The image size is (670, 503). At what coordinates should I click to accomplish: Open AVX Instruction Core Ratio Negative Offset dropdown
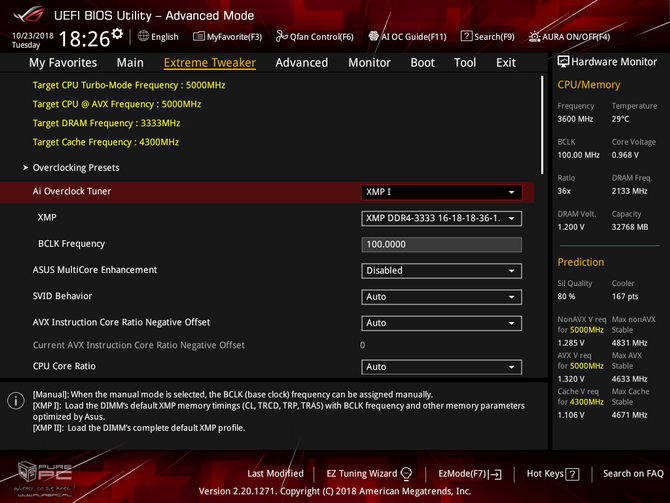pyautogui.click(x=441, y=323)
